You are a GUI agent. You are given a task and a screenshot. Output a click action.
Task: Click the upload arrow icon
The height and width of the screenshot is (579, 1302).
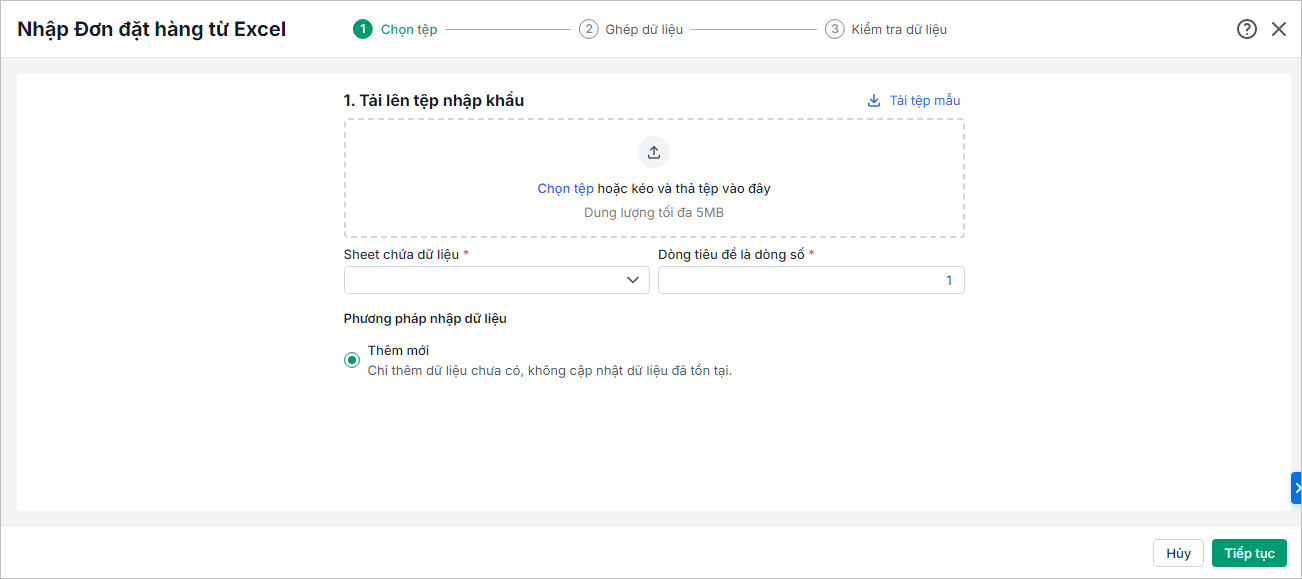pyautogui.click(x=654, y=152)
